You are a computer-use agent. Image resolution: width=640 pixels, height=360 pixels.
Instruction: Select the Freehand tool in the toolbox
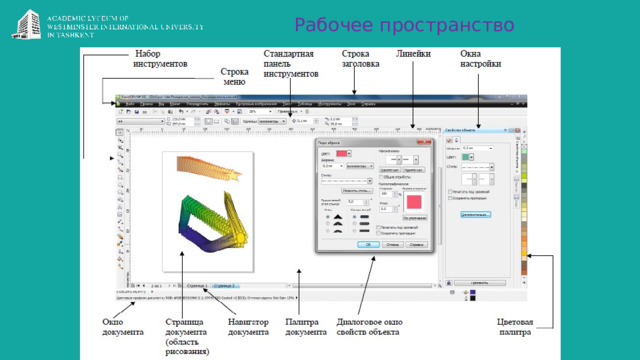[x=120, y=162]
